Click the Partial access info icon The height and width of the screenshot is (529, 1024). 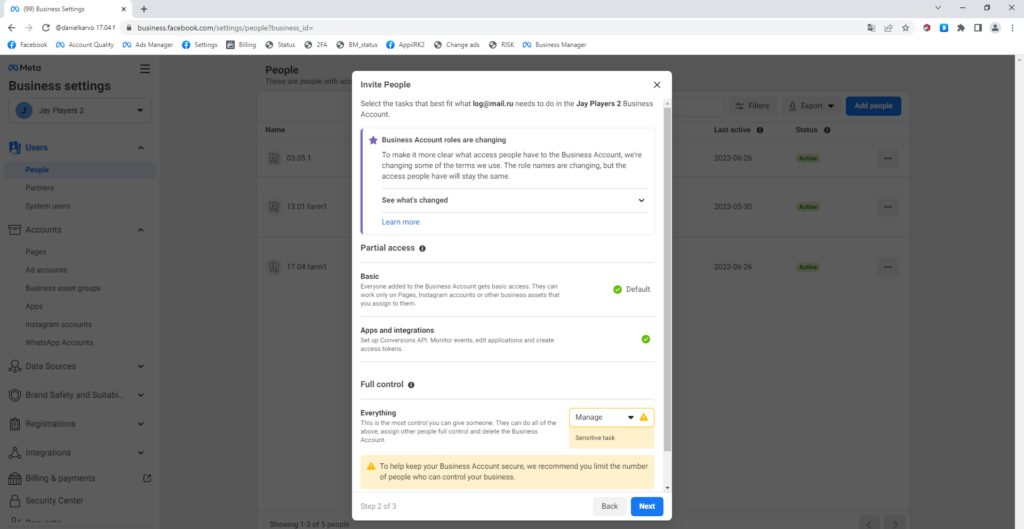pyautogui.click(x=422, y=248)
